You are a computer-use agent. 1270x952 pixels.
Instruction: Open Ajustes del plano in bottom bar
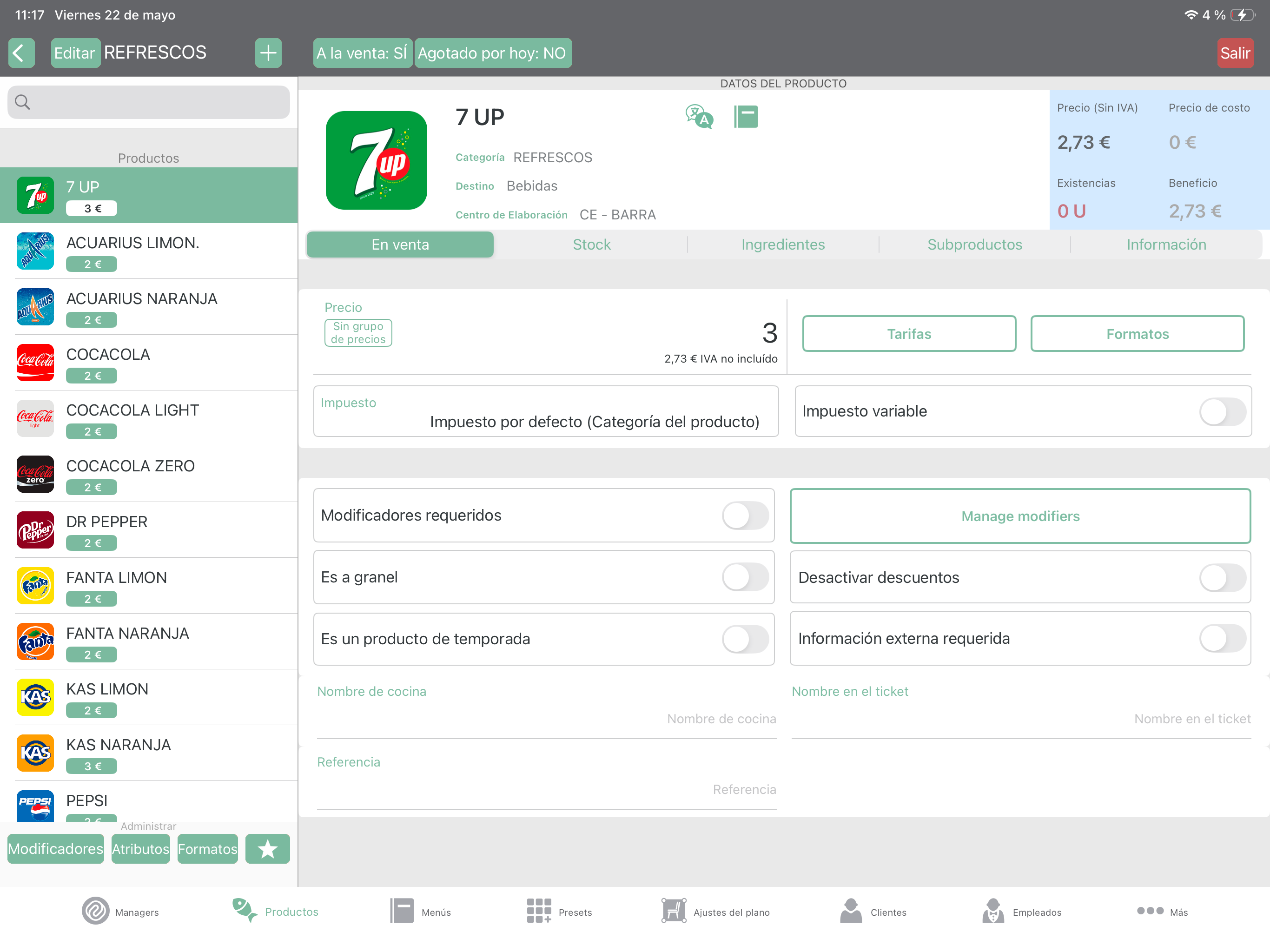click(x=715, y=911)
